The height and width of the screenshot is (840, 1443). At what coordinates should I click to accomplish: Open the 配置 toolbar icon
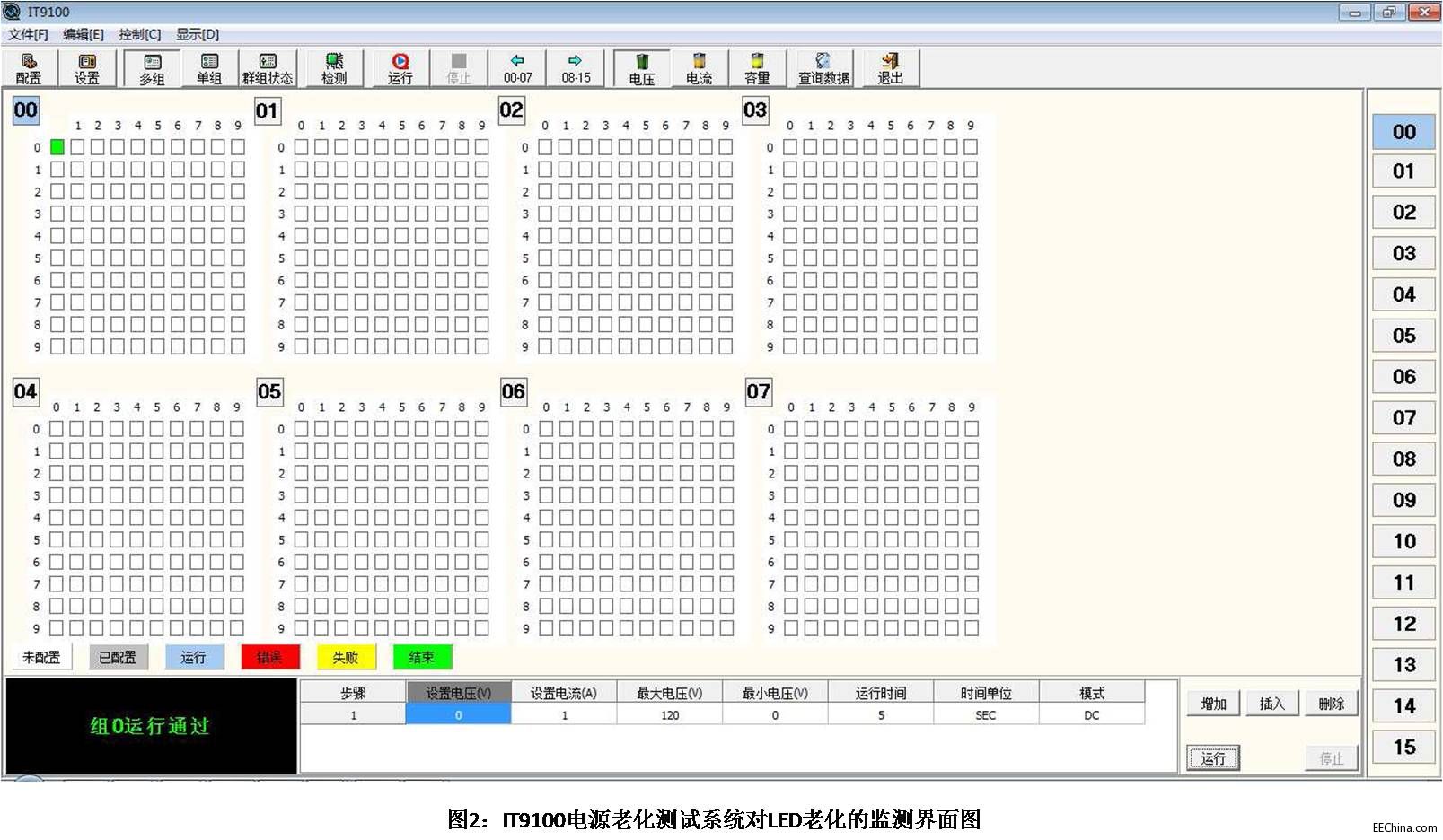pyautogui.click(x=29, y=68)
